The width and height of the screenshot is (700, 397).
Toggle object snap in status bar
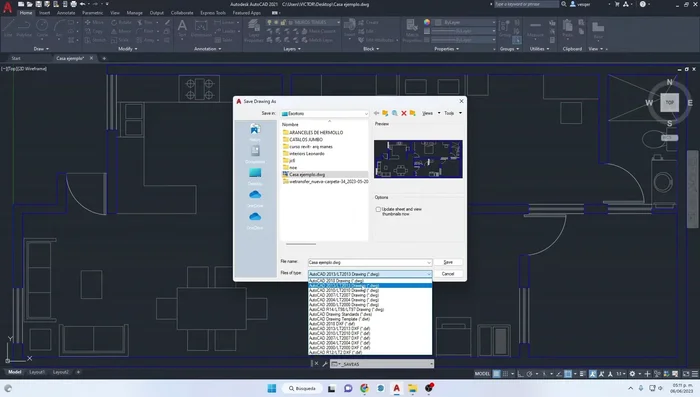567,374
